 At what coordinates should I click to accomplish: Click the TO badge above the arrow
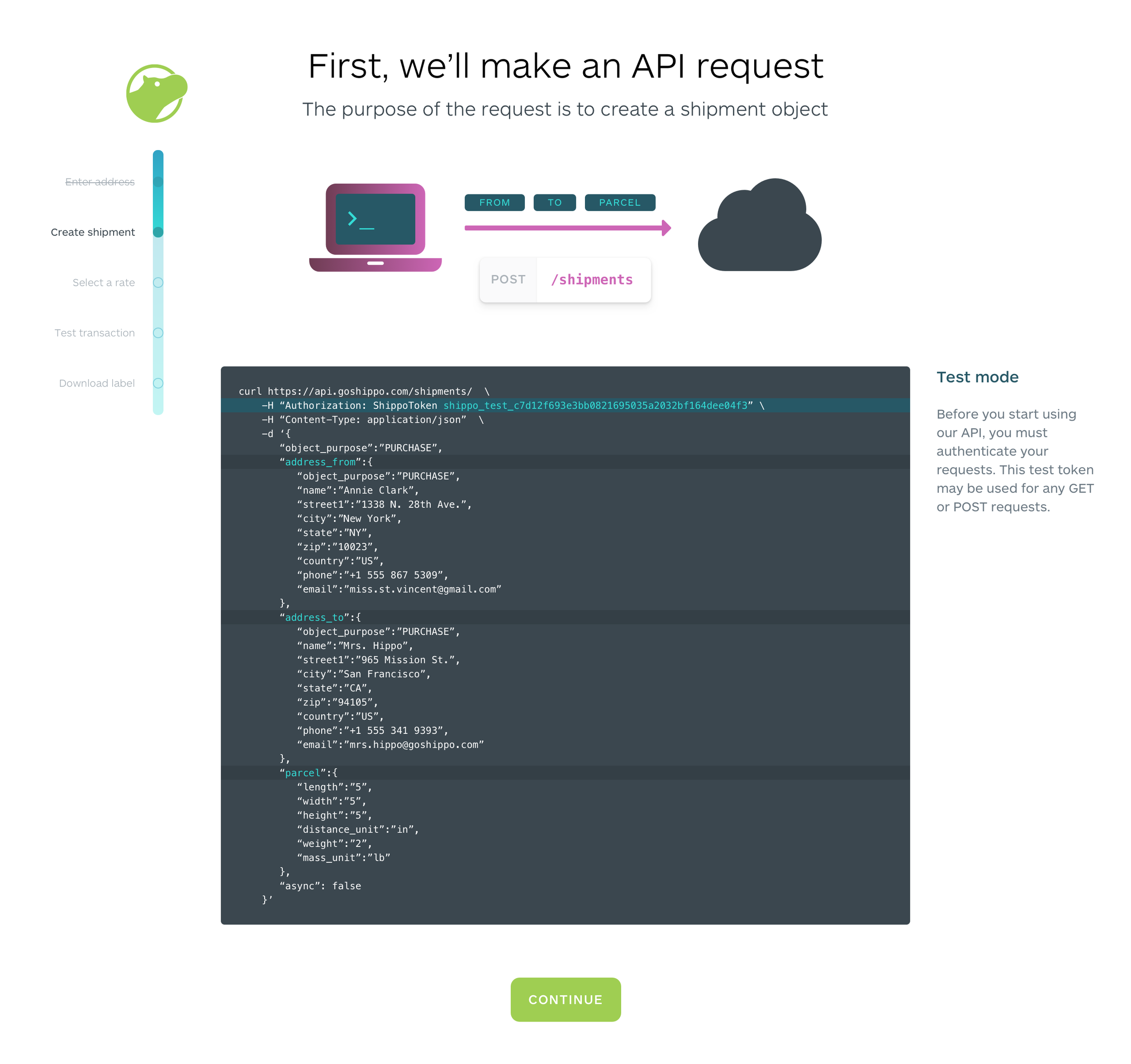(x=554, y=203)
